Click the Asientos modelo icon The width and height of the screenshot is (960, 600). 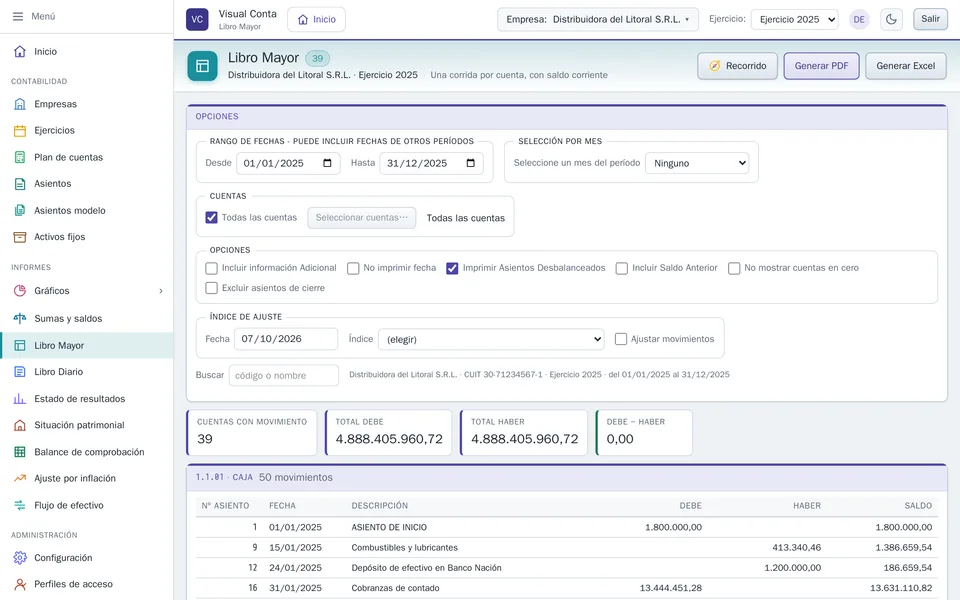20,211
